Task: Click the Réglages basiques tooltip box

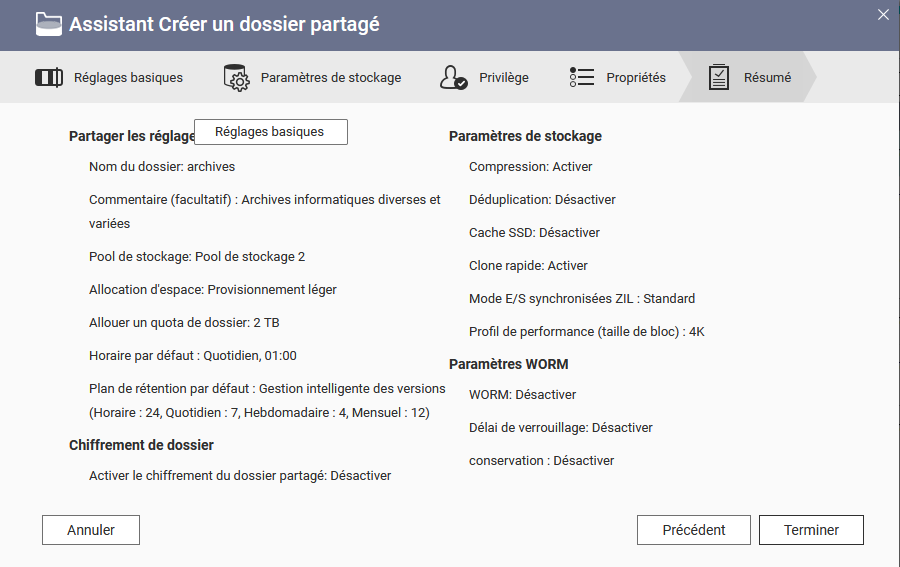Action: click(x=270, y=132)
